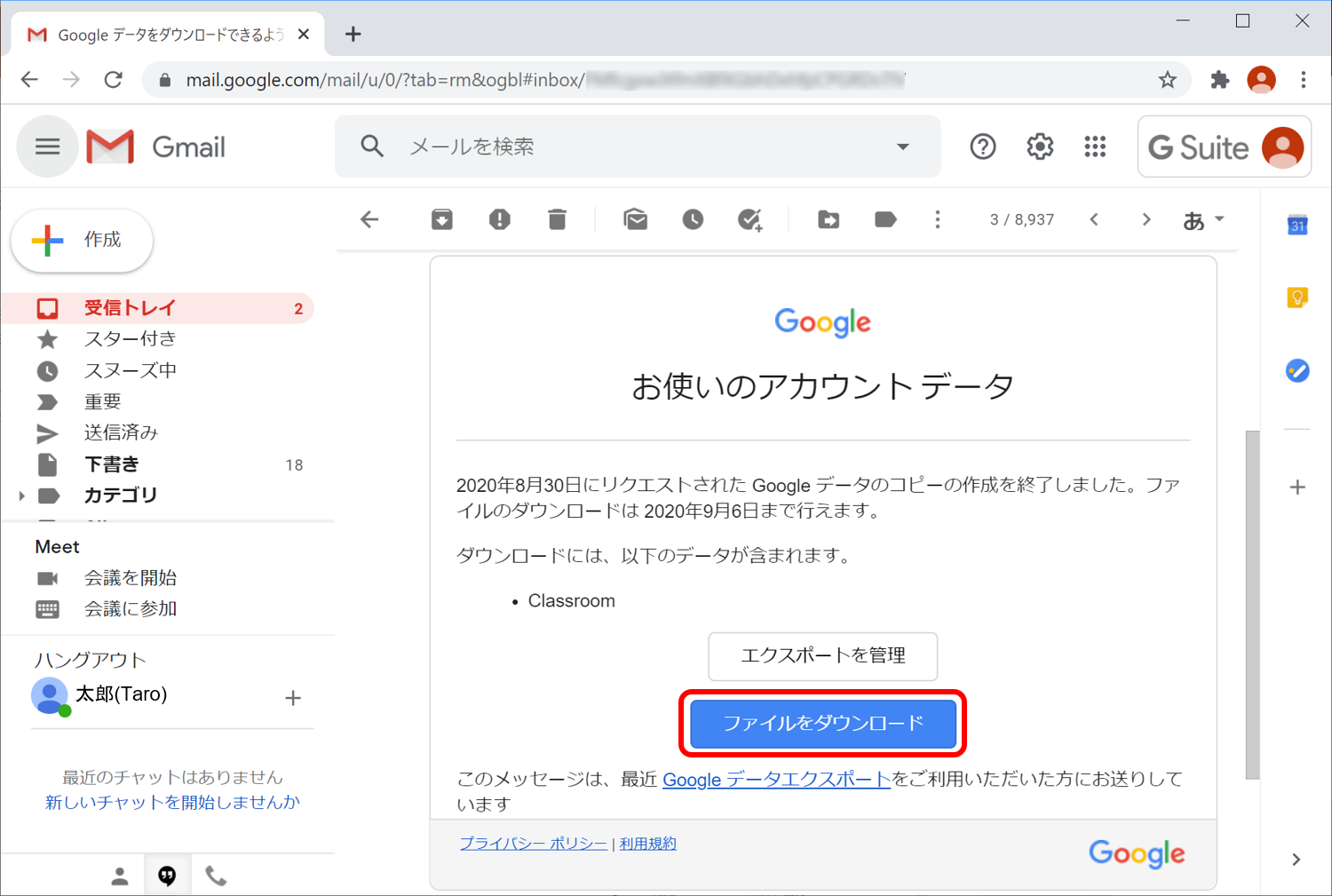
Task: Open Gmail settings gear
Action: (1040, 147)
